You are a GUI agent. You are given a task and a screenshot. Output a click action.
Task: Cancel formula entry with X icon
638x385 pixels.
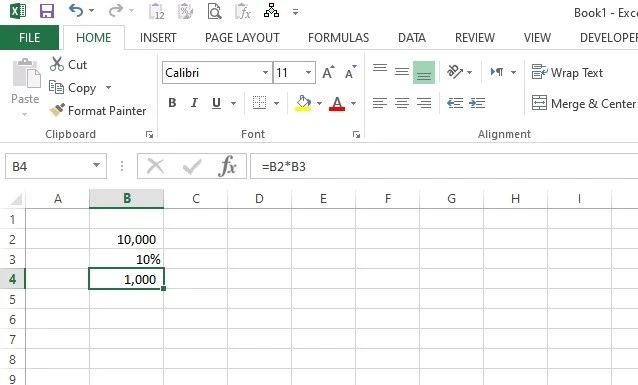click(155, 166)
